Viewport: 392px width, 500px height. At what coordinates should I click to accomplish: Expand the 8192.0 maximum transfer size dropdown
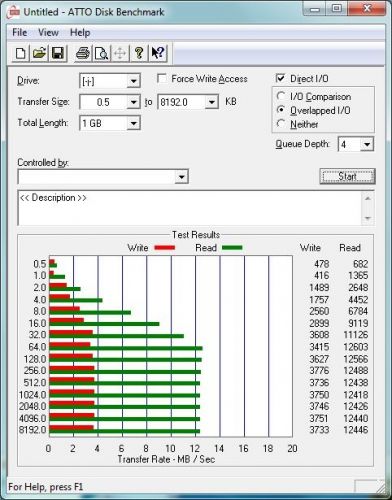tap(211, 102)
